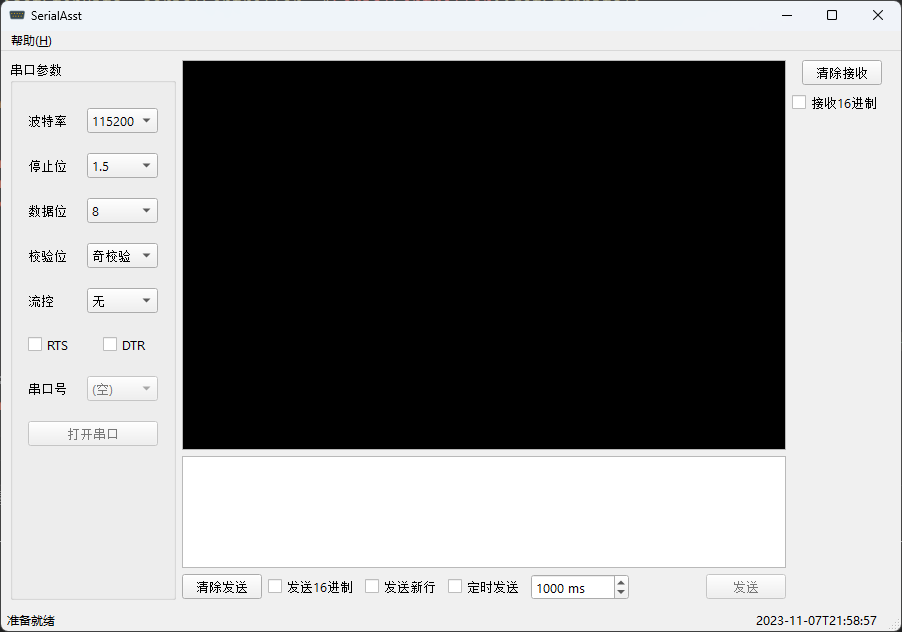
Task: Check the 发送16进制 hex send option
Action: (x=275, y=587)
